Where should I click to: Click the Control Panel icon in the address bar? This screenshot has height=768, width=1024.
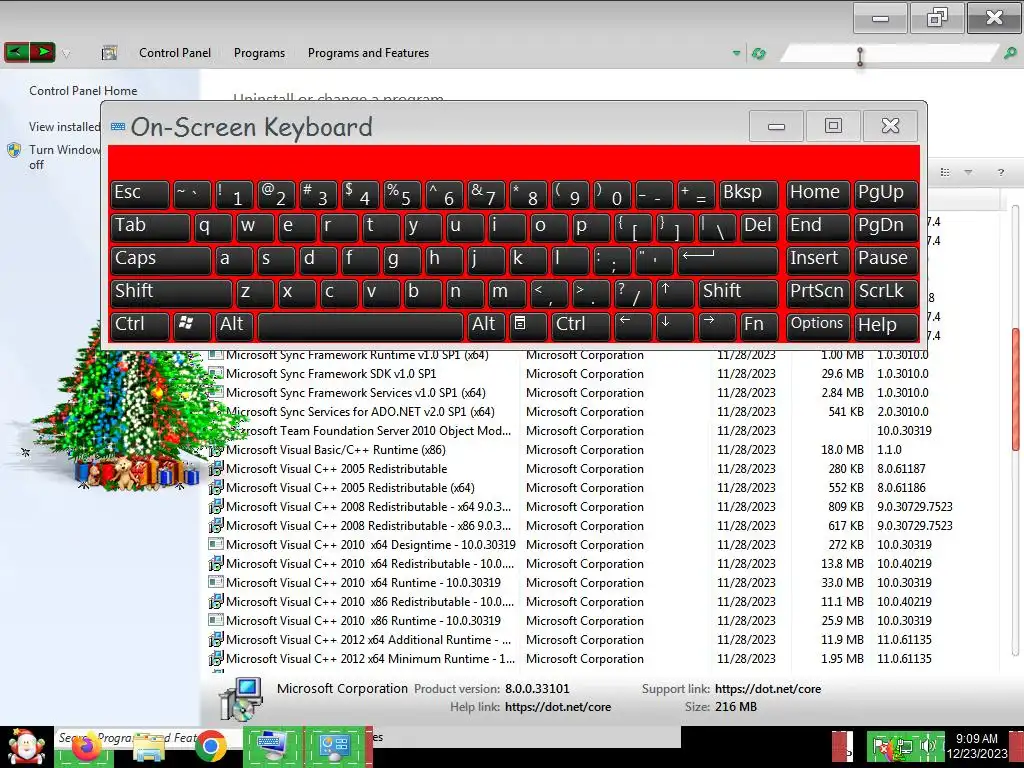[109, 53]
